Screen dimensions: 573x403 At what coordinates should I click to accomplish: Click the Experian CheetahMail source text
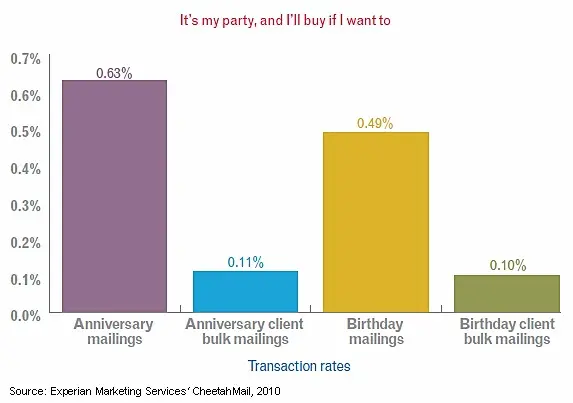(x=145, y=391)
